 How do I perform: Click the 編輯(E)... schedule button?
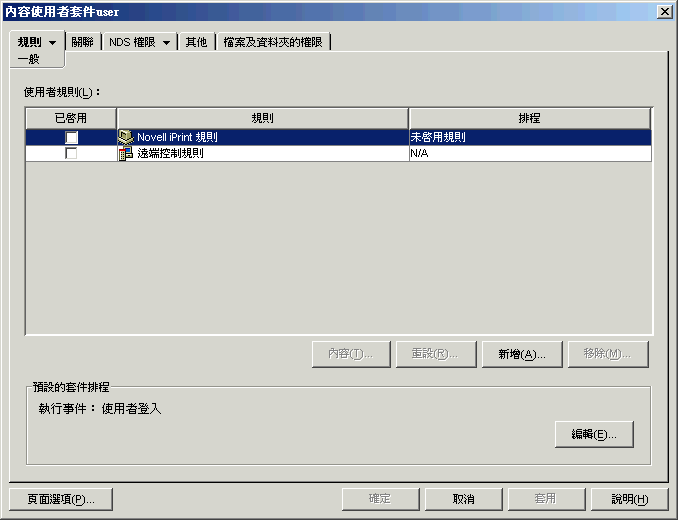[594, 434]
